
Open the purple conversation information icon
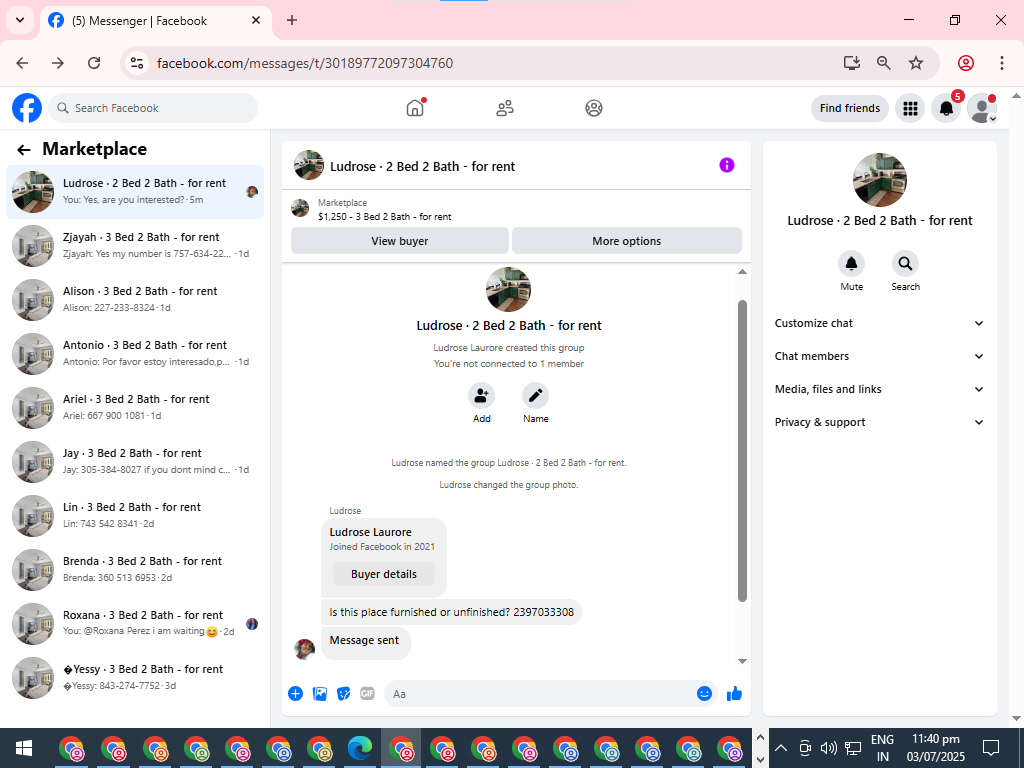click(x=727, y=165)
